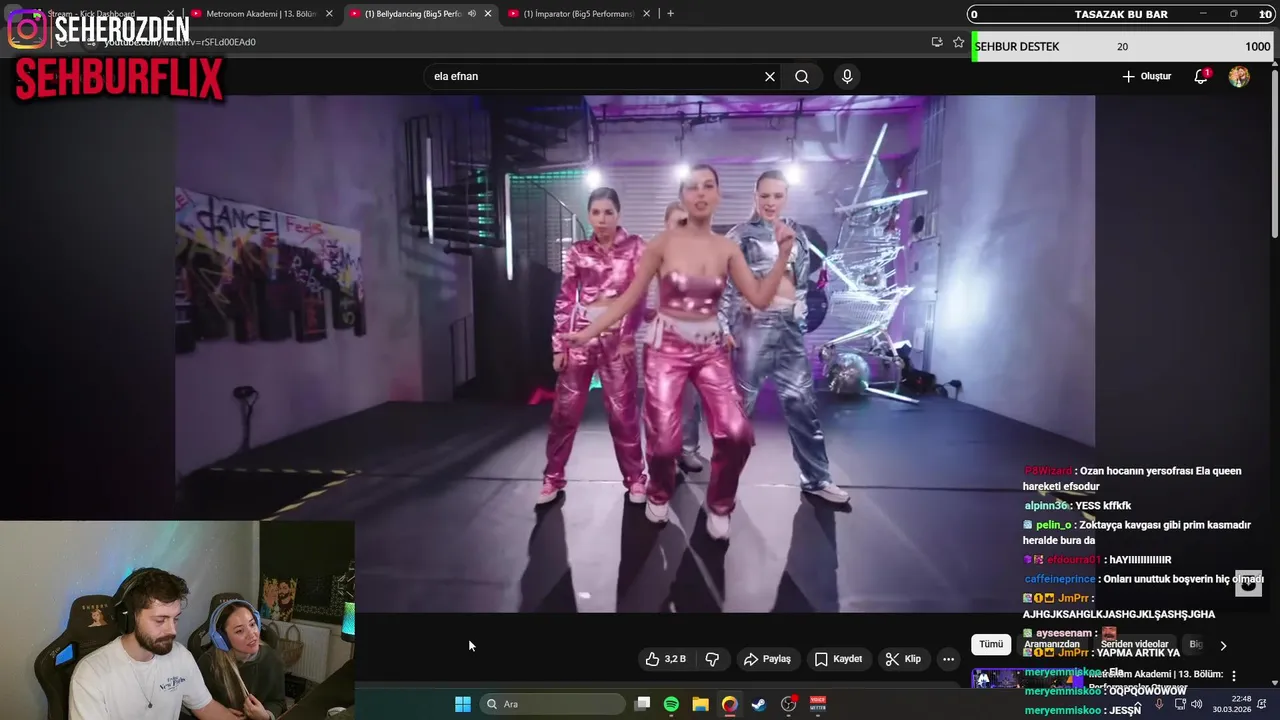Open a new browser tab
Viewport: 1280px width, 720px height.
click(670, 14)
